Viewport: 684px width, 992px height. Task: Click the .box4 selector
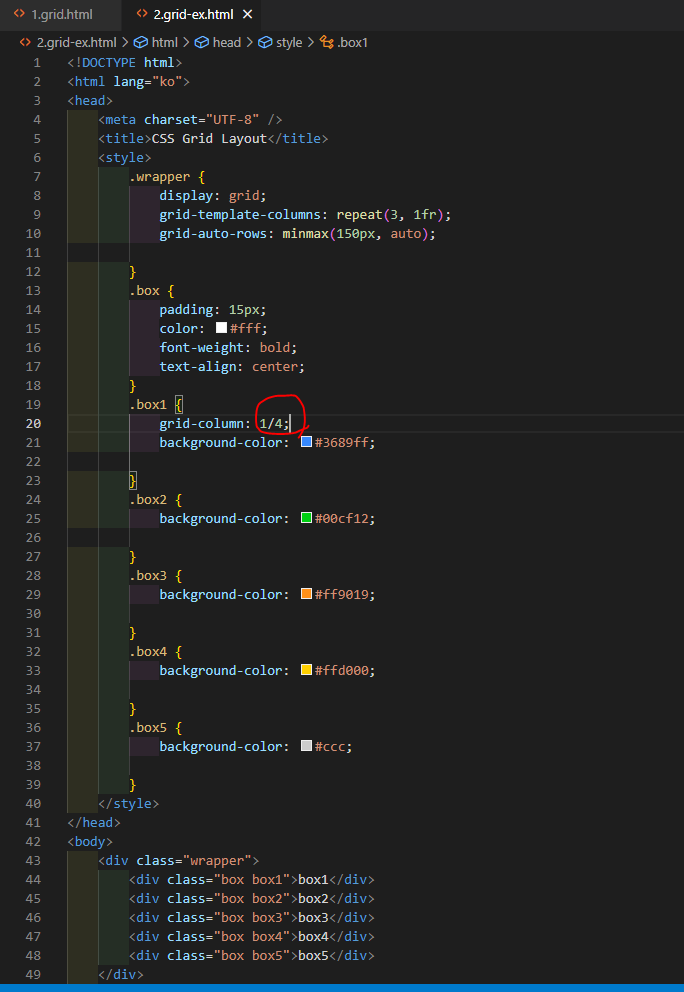tap(148, 651)
